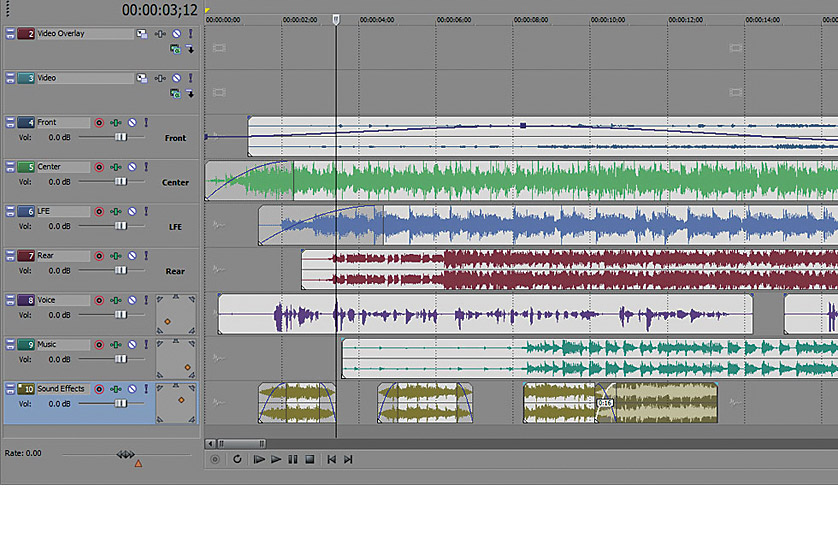This screenshot has width=838, height=555.
Task: Open track motion for Video Overlay track
Action: coord(141,34)
